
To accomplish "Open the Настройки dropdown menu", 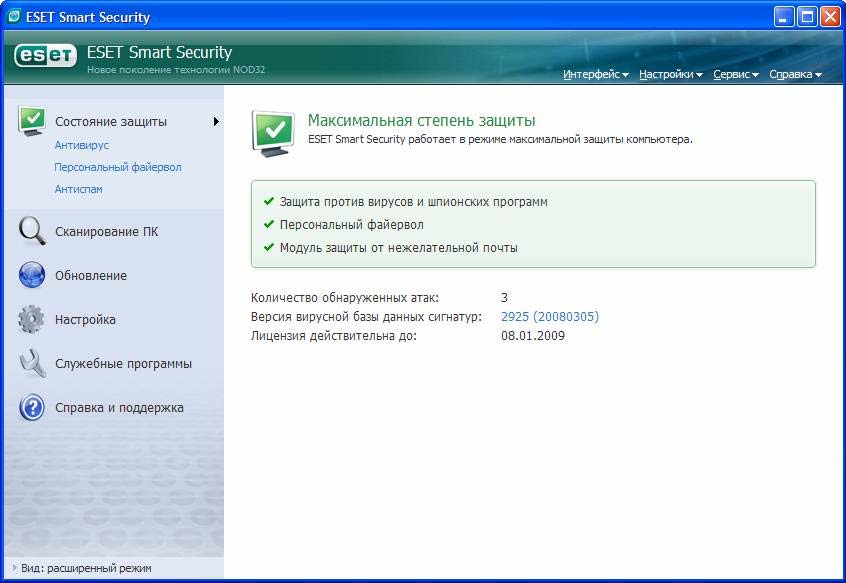I will pos(671,74).
